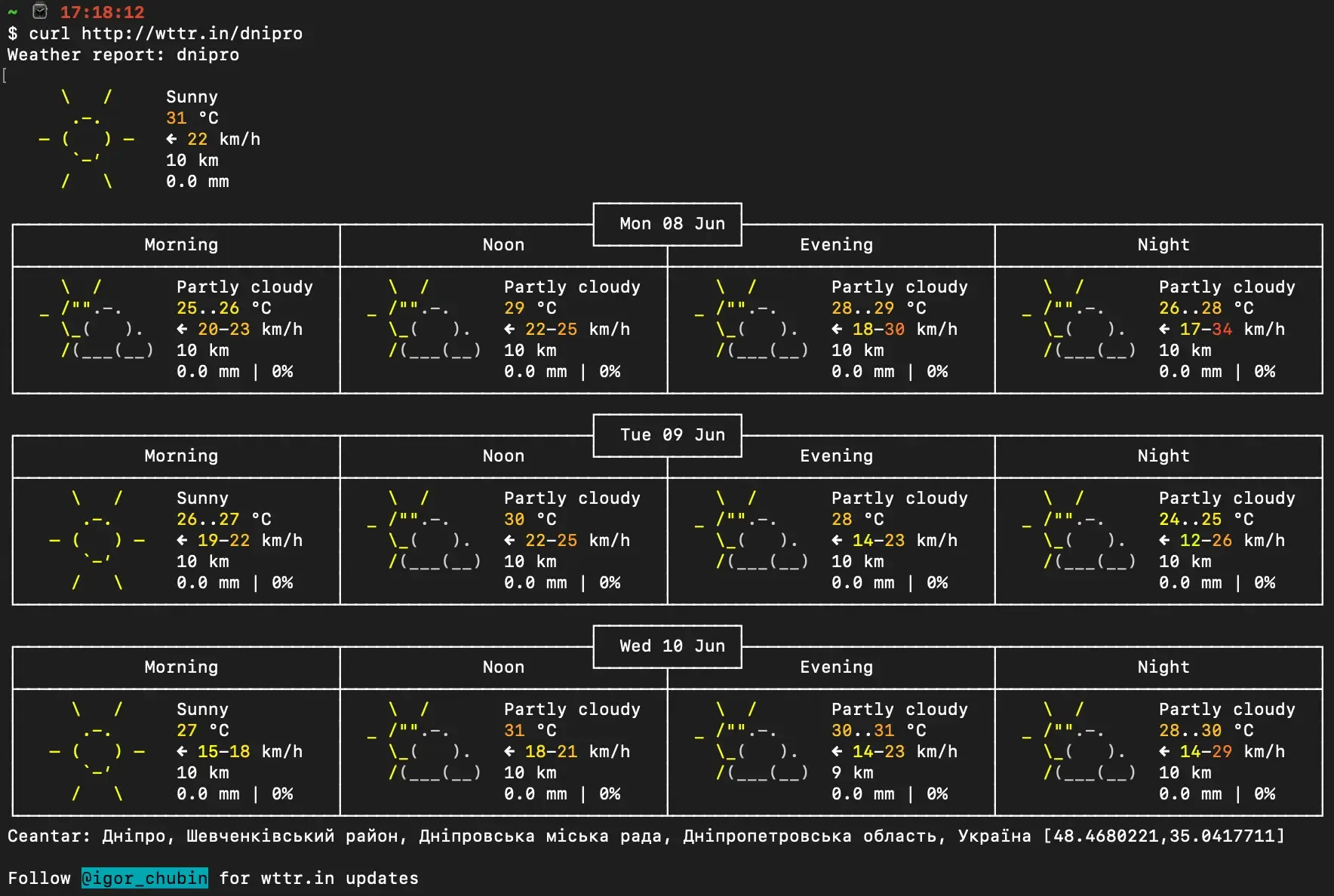
Task: Click Wednesday morning's sunny ASCII icon
Action: click(97, 752)
